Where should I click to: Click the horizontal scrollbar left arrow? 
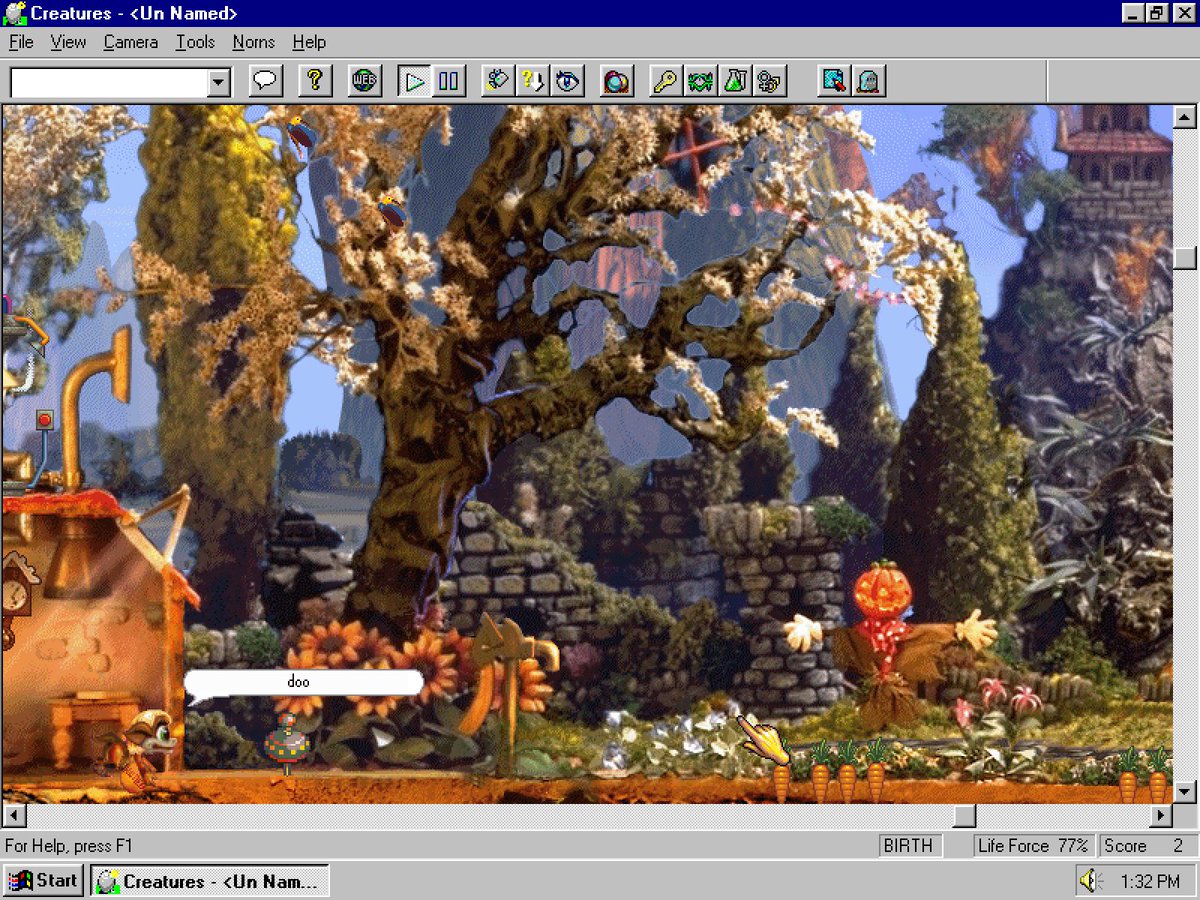point(15,816)
